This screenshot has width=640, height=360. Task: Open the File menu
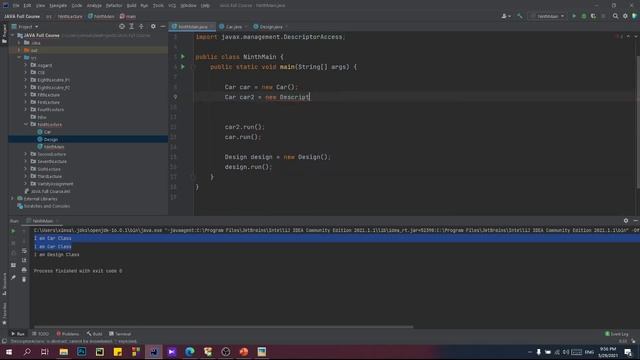pos(16,6)
